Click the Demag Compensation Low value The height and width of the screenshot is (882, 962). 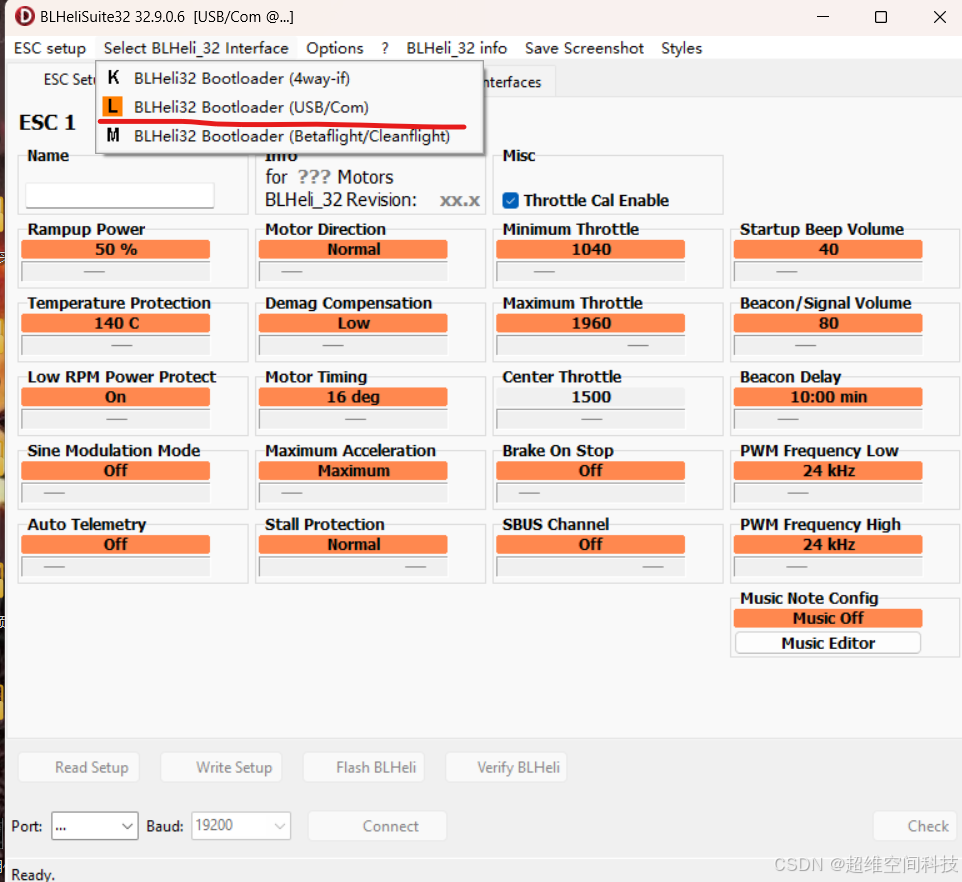point(353,323)
